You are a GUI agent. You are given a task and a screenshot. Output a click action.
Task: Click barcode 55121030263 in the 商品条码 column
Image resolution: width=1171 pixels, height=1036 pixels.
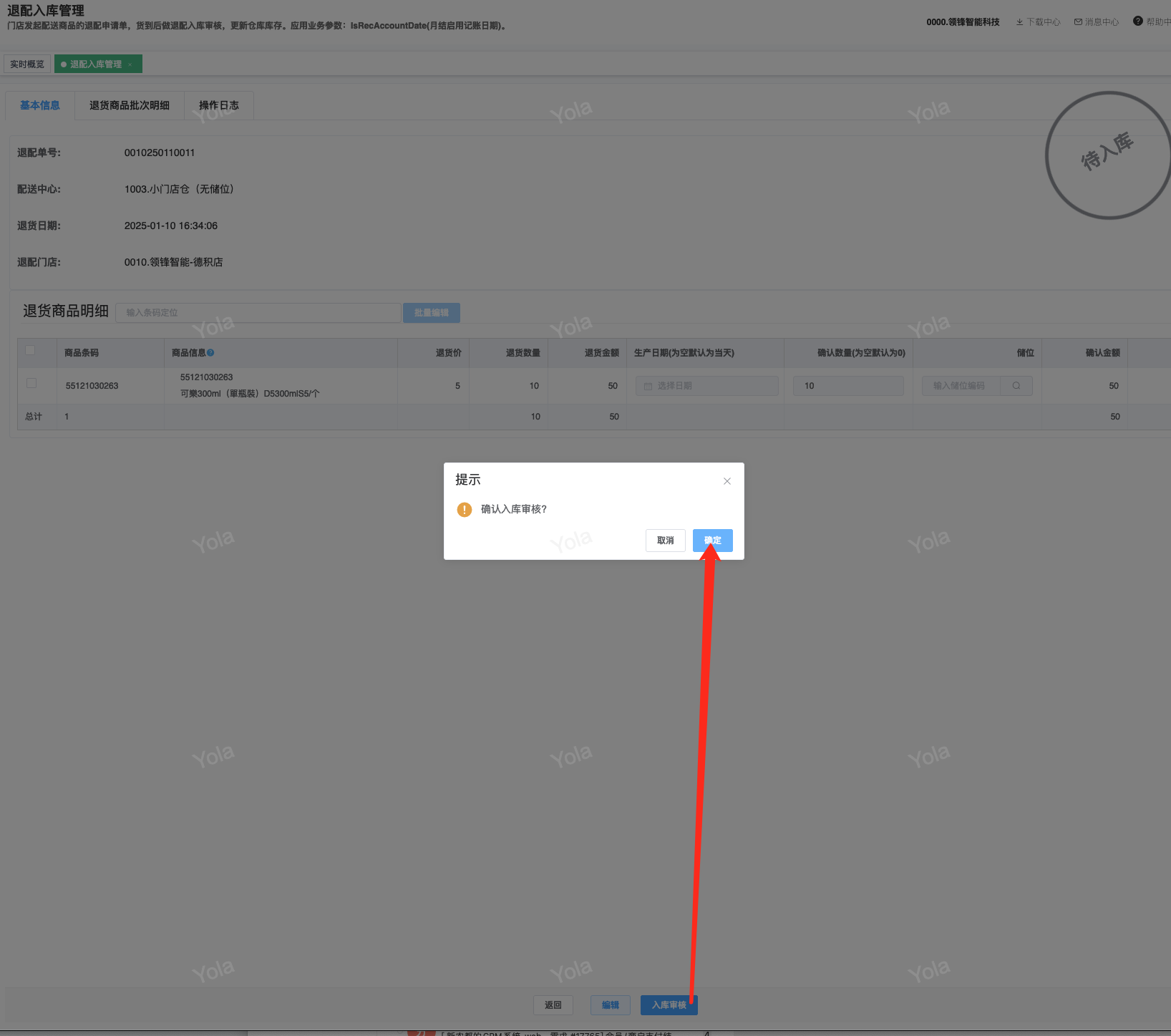pos(92,386)
